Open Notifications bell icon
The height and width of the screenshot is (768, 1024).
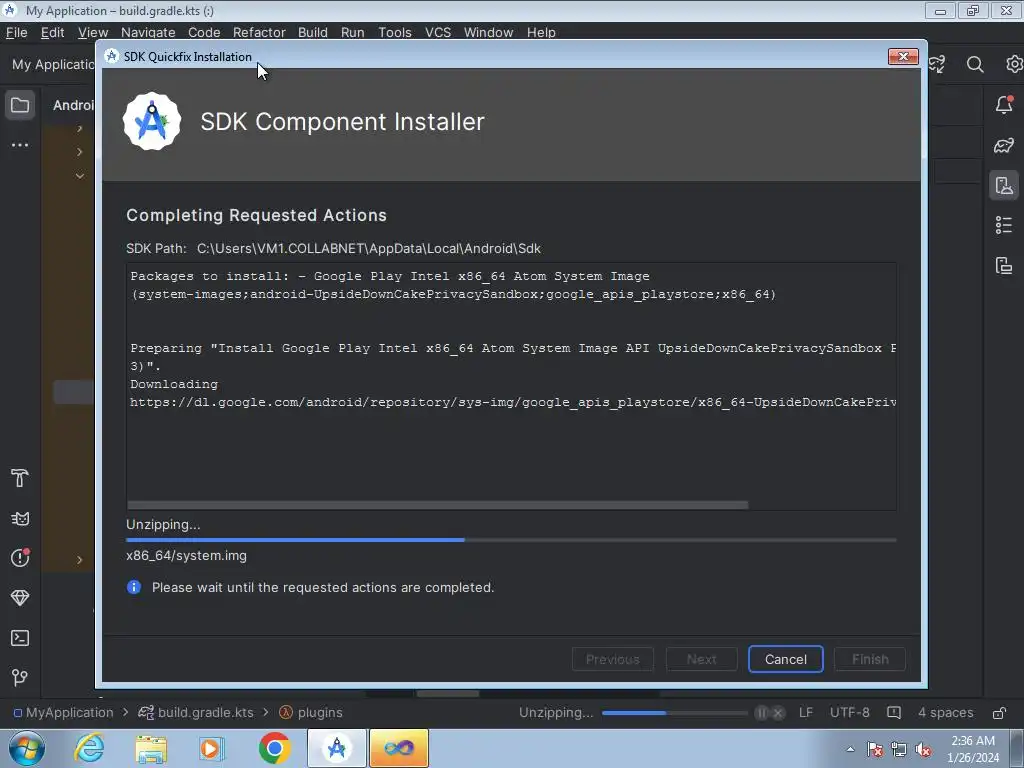1004,105
